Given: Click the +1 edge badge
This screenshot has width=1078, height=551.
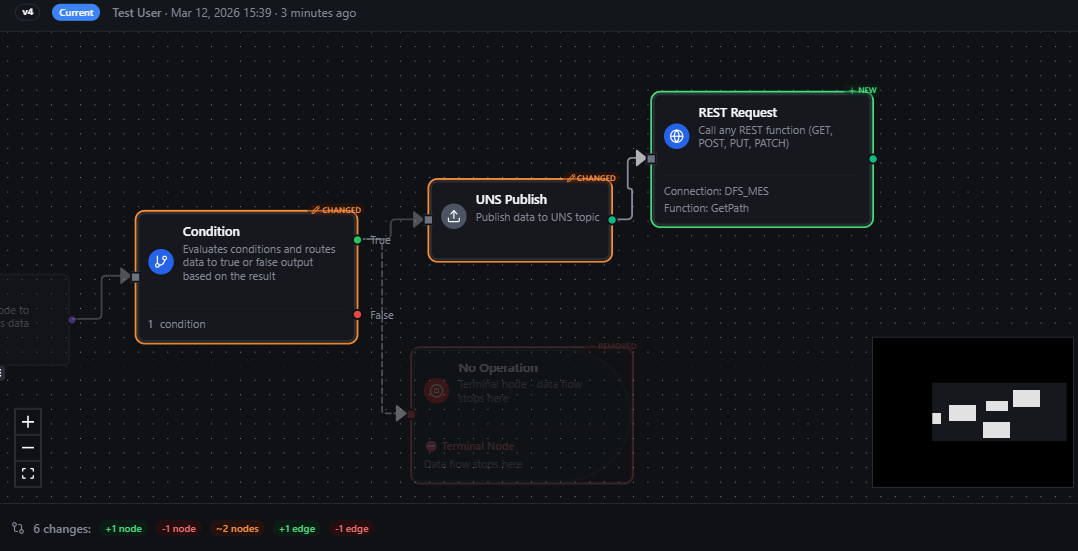Looking at the screenshot, I should point(297,529).
